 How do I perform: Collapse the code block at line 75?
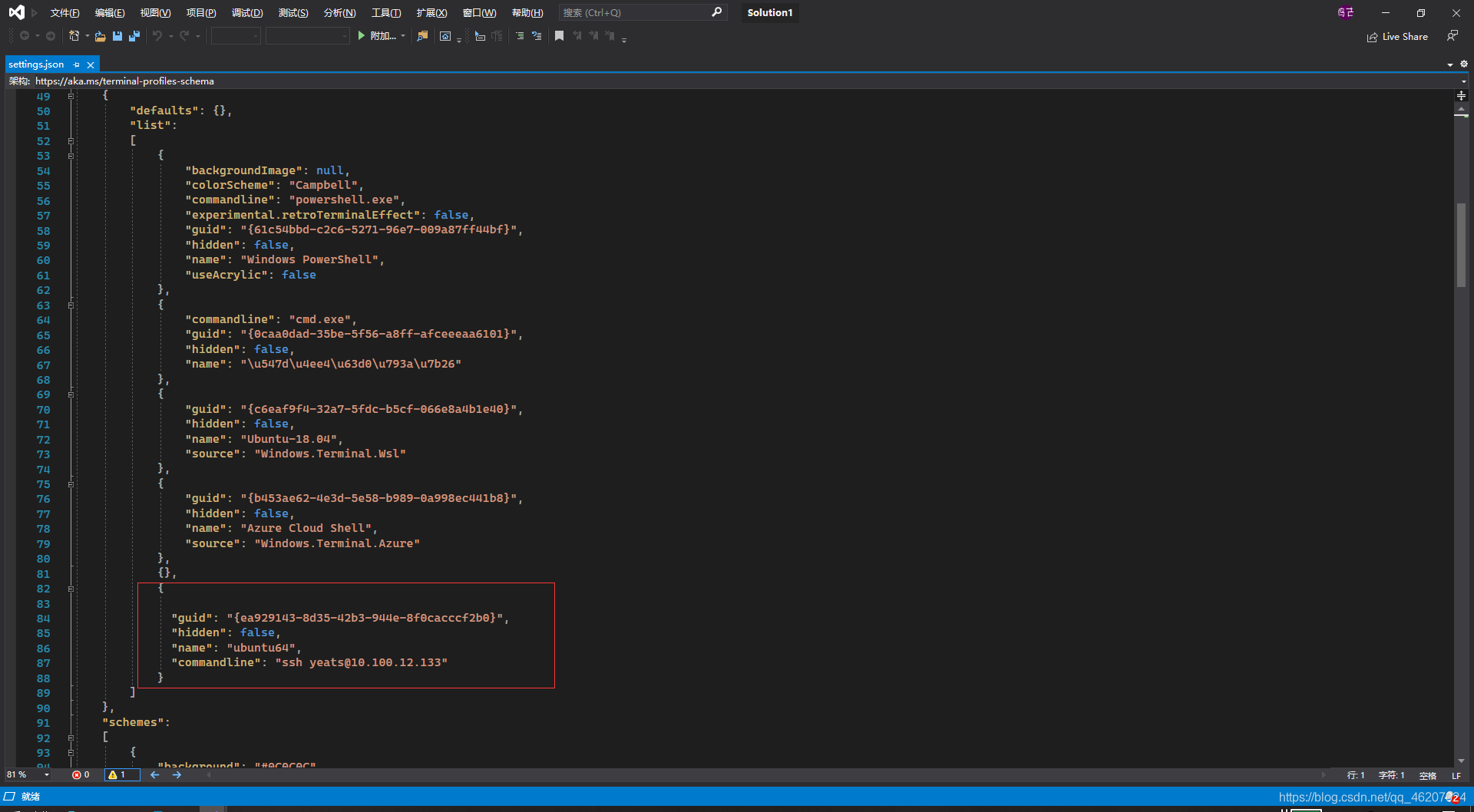point(71,484)
